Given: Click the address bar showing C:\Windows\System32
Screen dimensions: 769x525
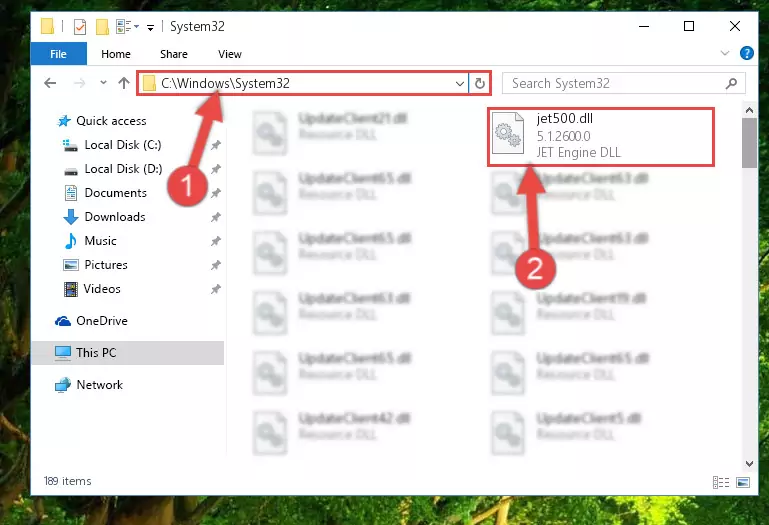Looking at the screenshot, I should coord(303,83).
